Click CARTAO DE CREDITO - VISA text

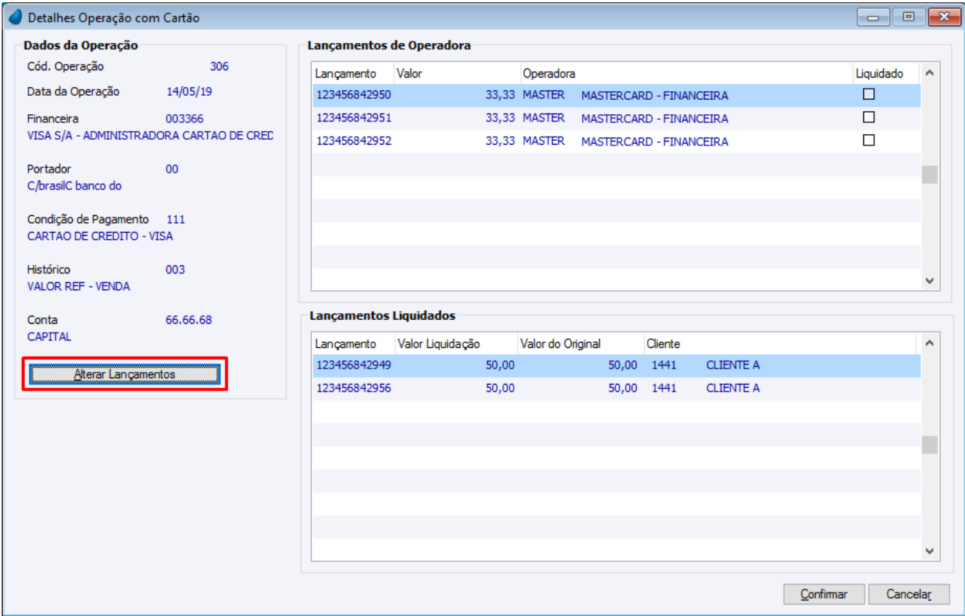[100, 236]
